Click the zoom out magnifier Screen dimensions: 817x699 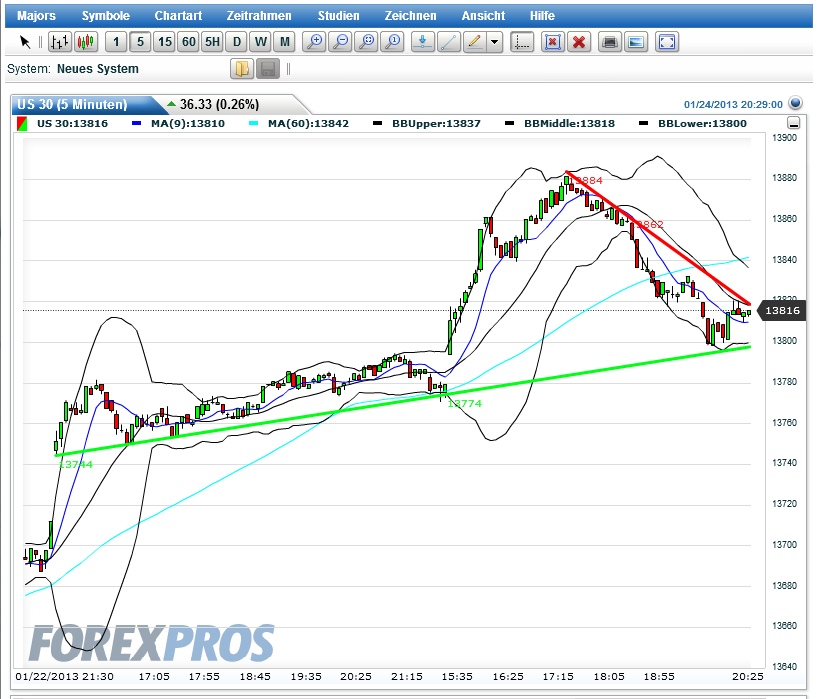tap(340, 42)
